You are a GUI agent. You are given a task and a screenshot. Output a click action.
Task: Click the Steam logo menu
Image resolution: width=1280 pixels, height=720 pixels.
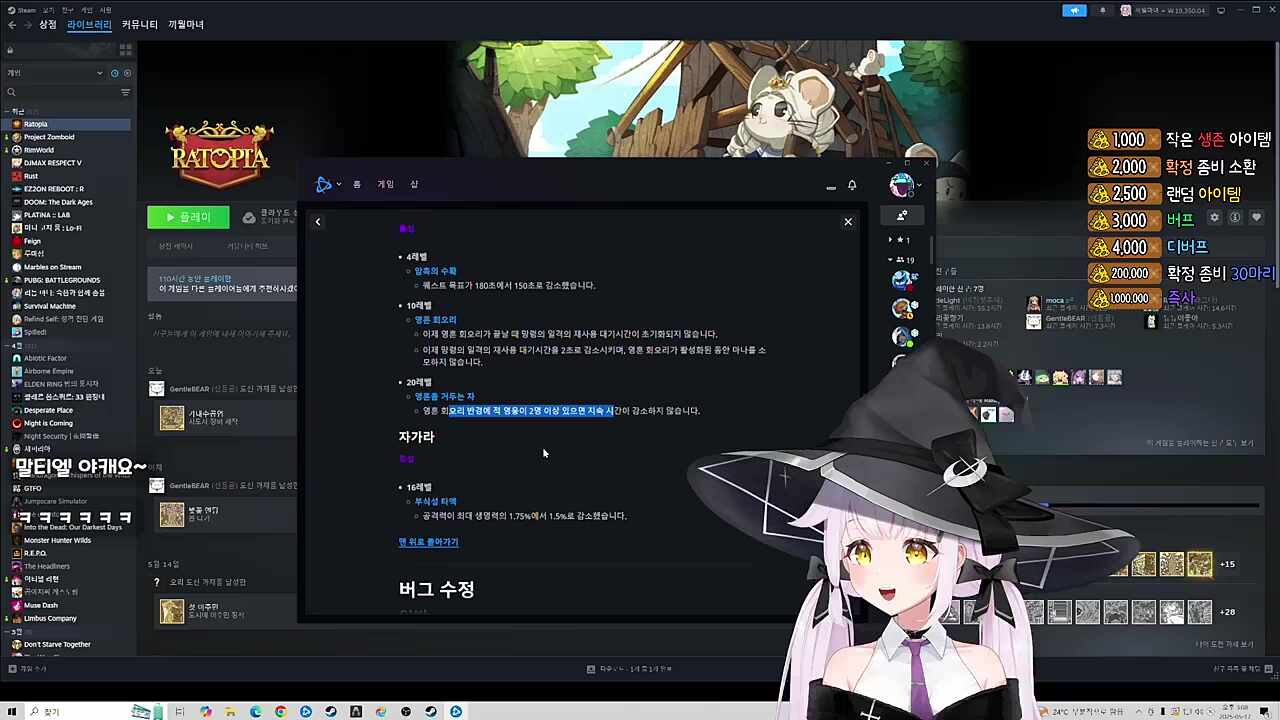[x=23, y=10]
